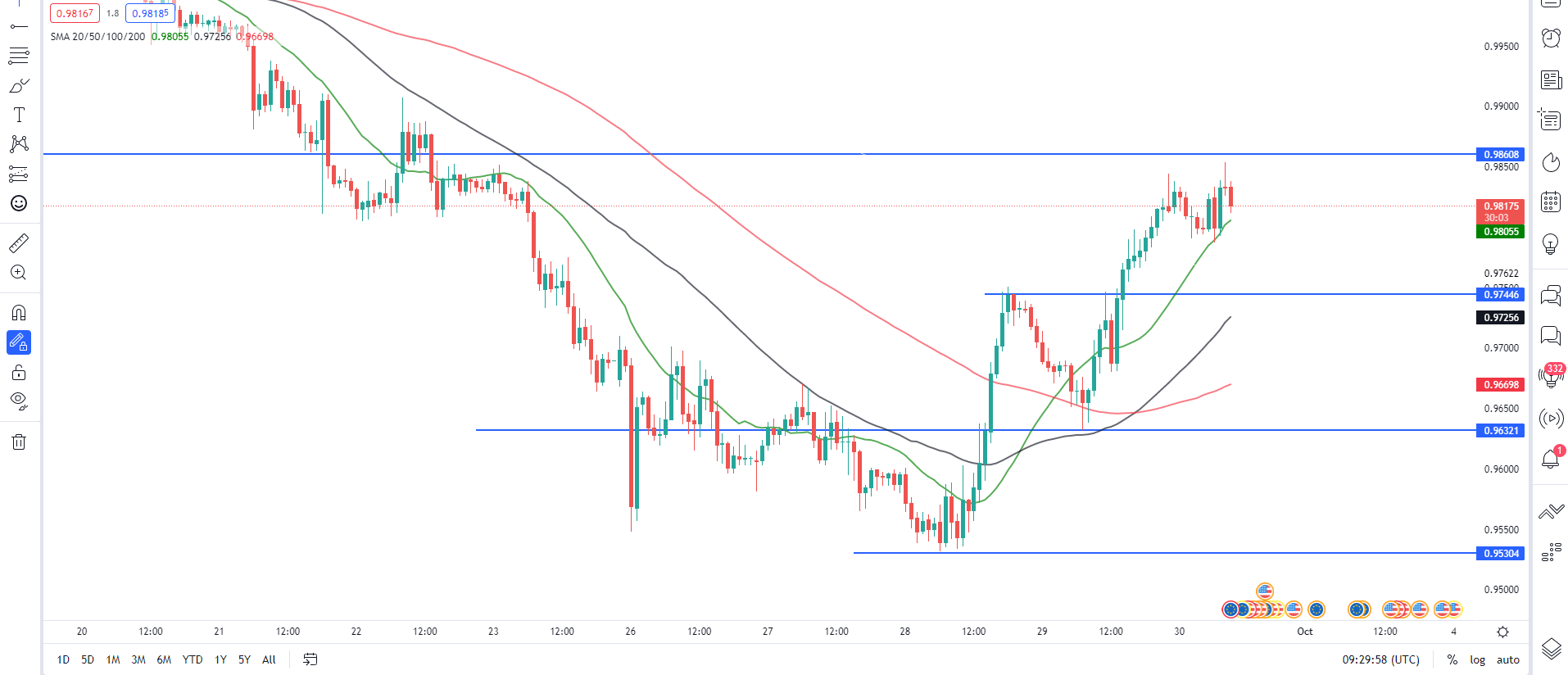Open the Order panel icon
The image size is (1568, 675).
(x=1551, y=511)
